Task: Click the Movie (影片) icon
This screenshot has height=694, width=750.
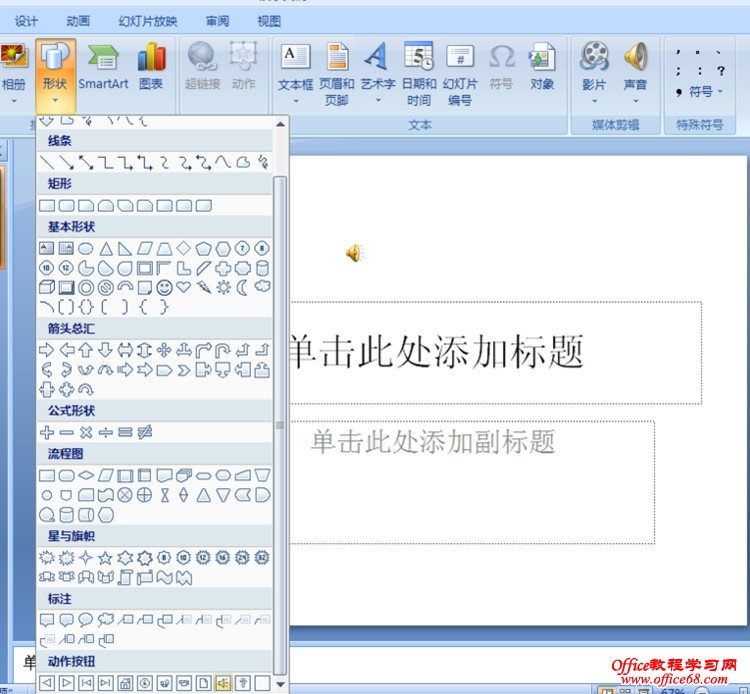Action: [x=594, y=56]
